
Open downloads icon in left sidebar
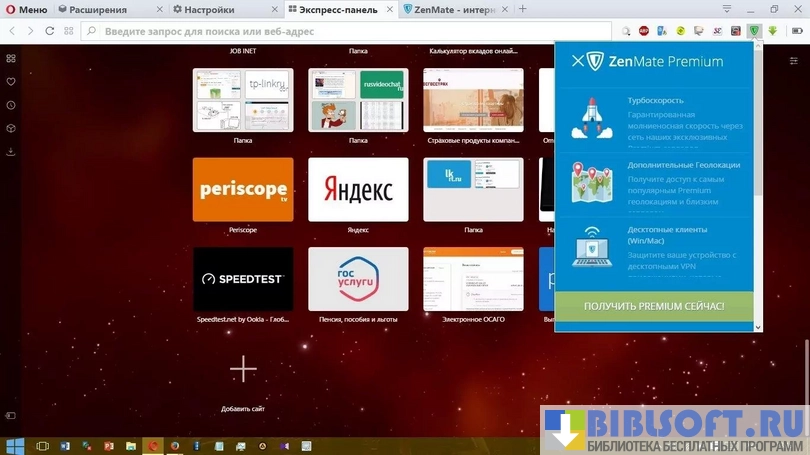click(10, 152)
